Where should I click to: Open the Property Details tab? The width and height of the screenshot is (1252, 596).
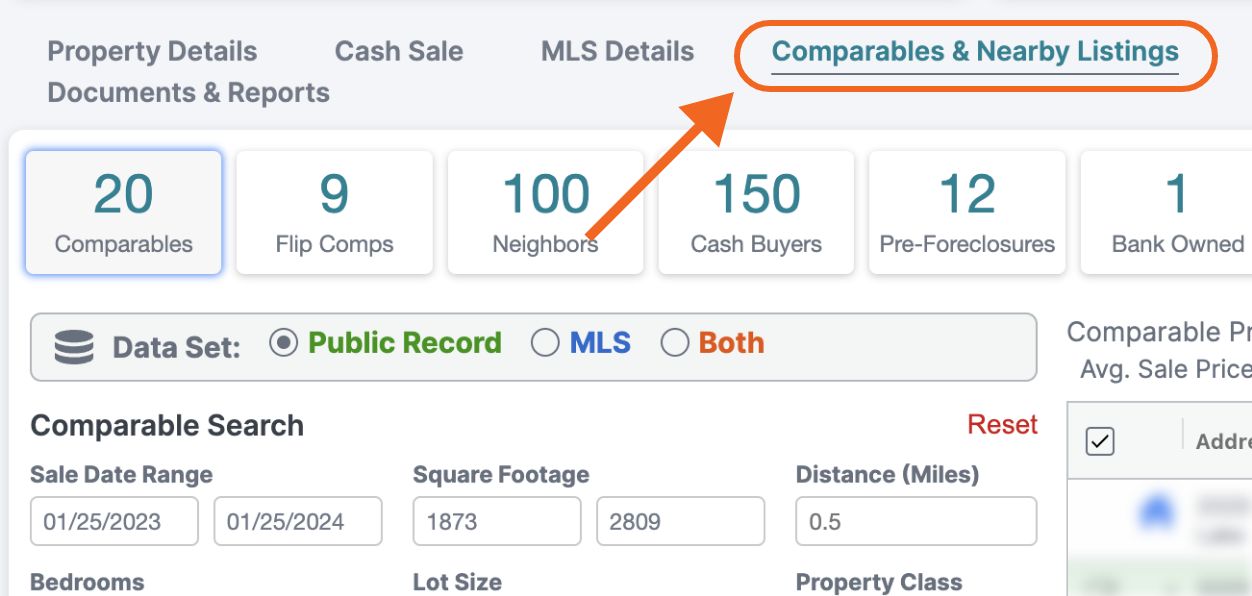pos(151,51)
